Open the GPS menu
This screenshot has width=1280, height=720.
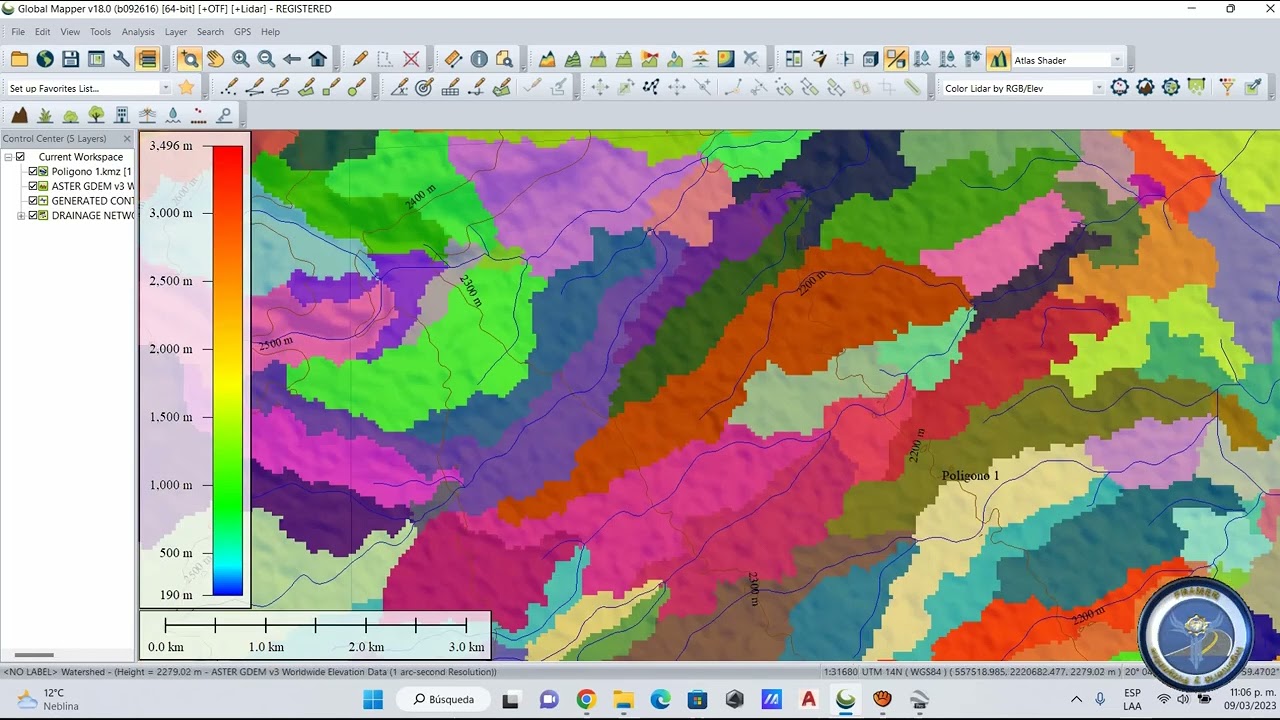[x=242, y=32]
